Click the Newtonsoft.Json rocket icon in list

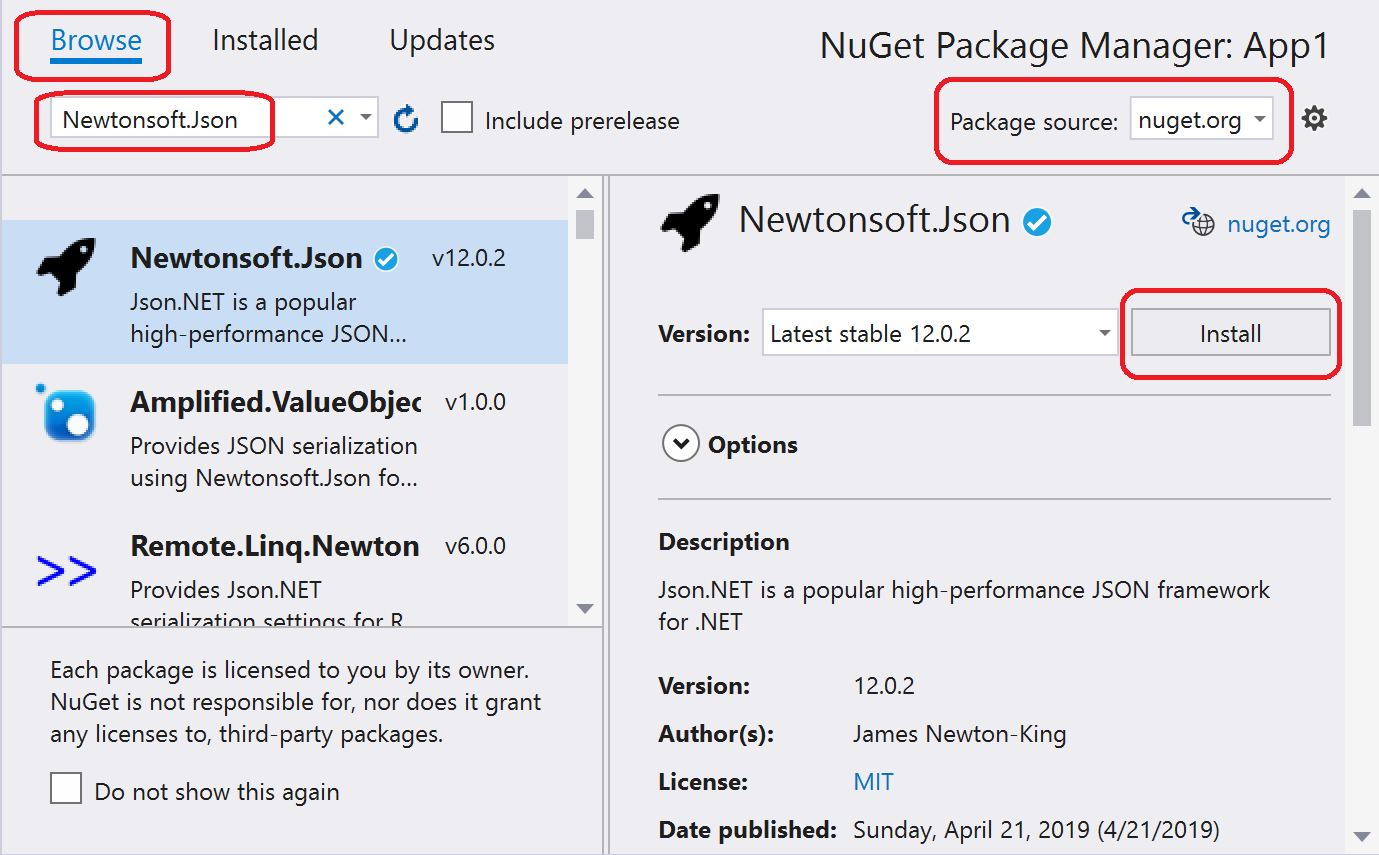tap(65, 266)
